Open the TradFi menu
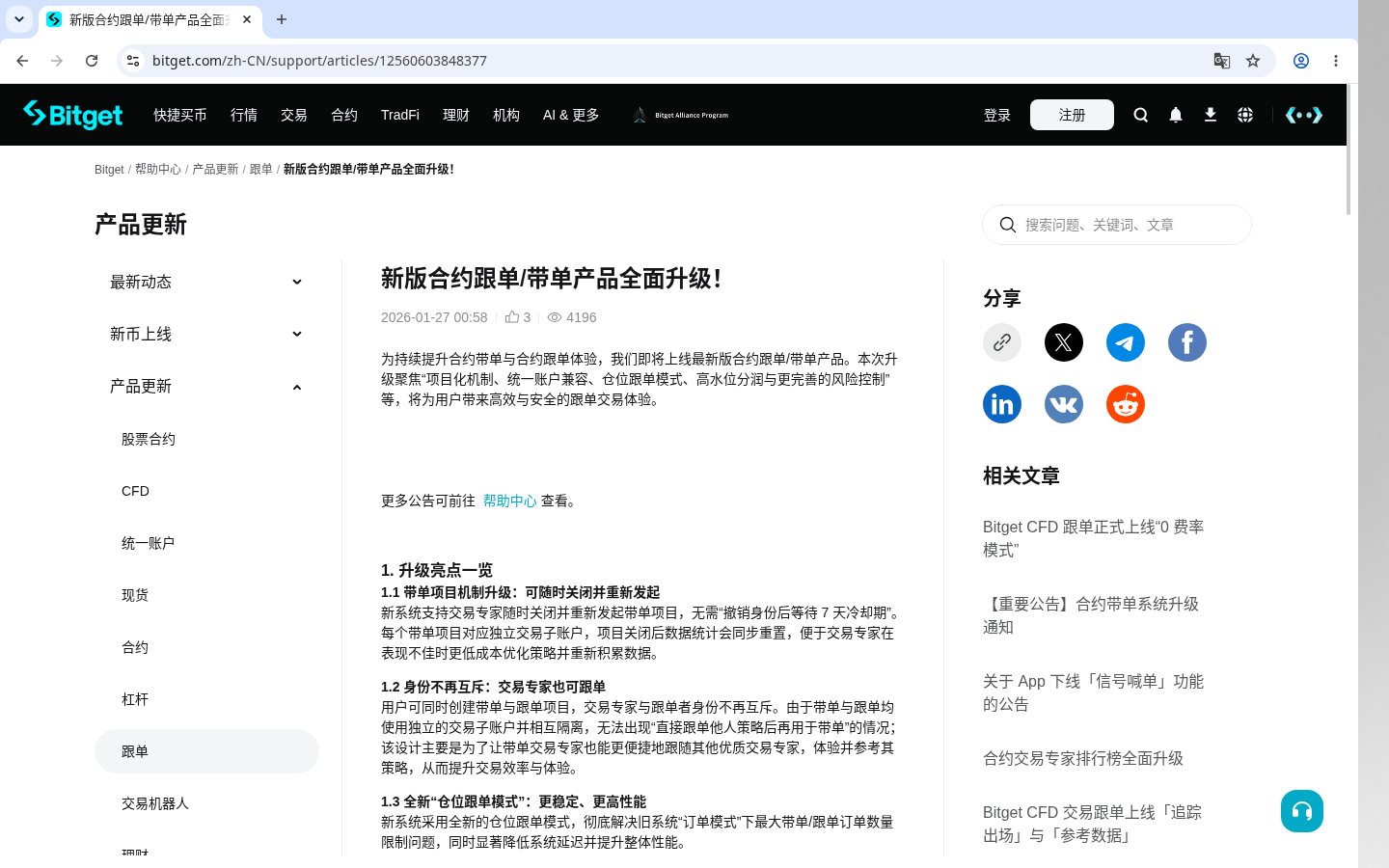 point(400,115)
